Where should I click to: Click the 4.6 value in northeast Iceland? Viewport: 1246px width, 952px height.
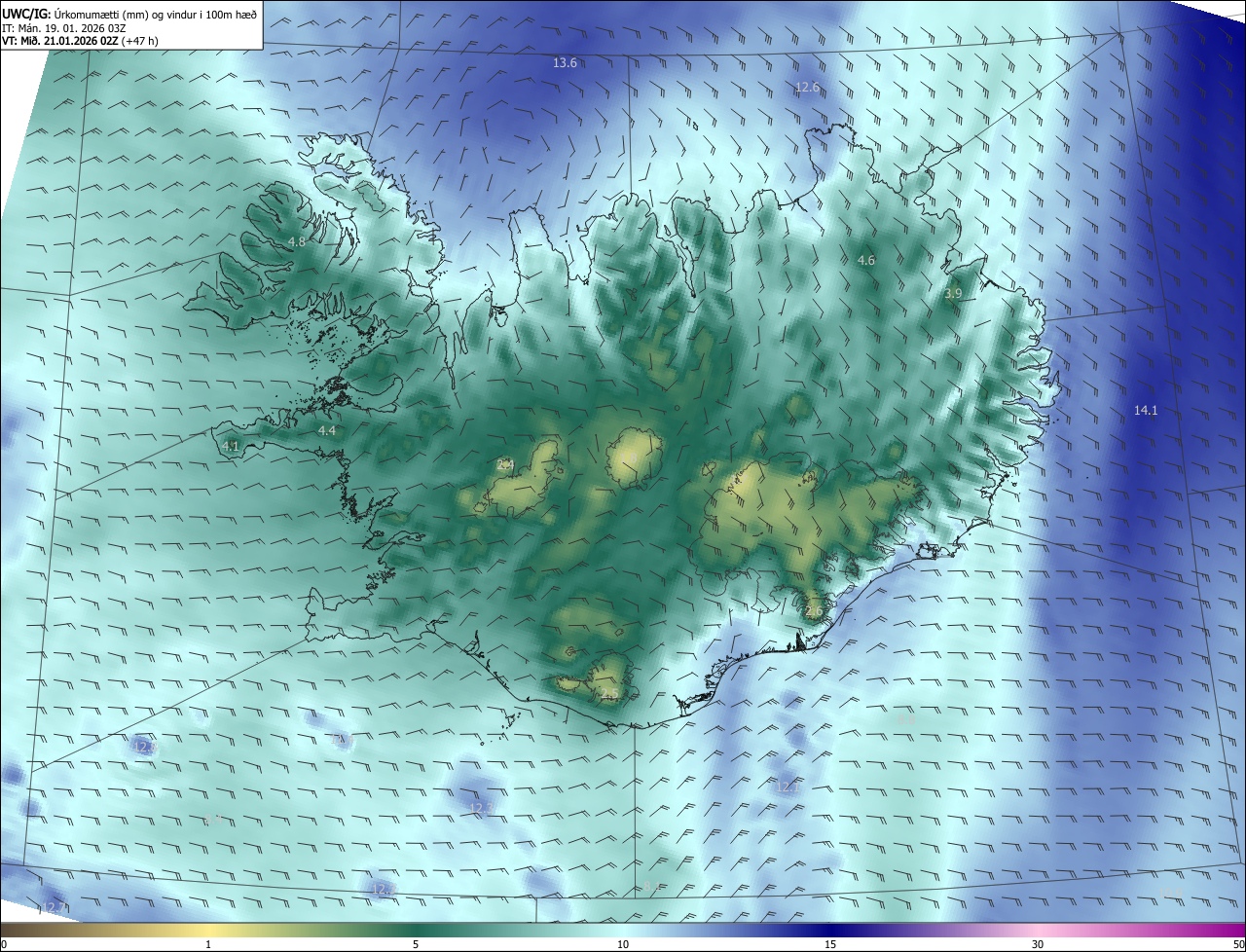coord(865,260)
